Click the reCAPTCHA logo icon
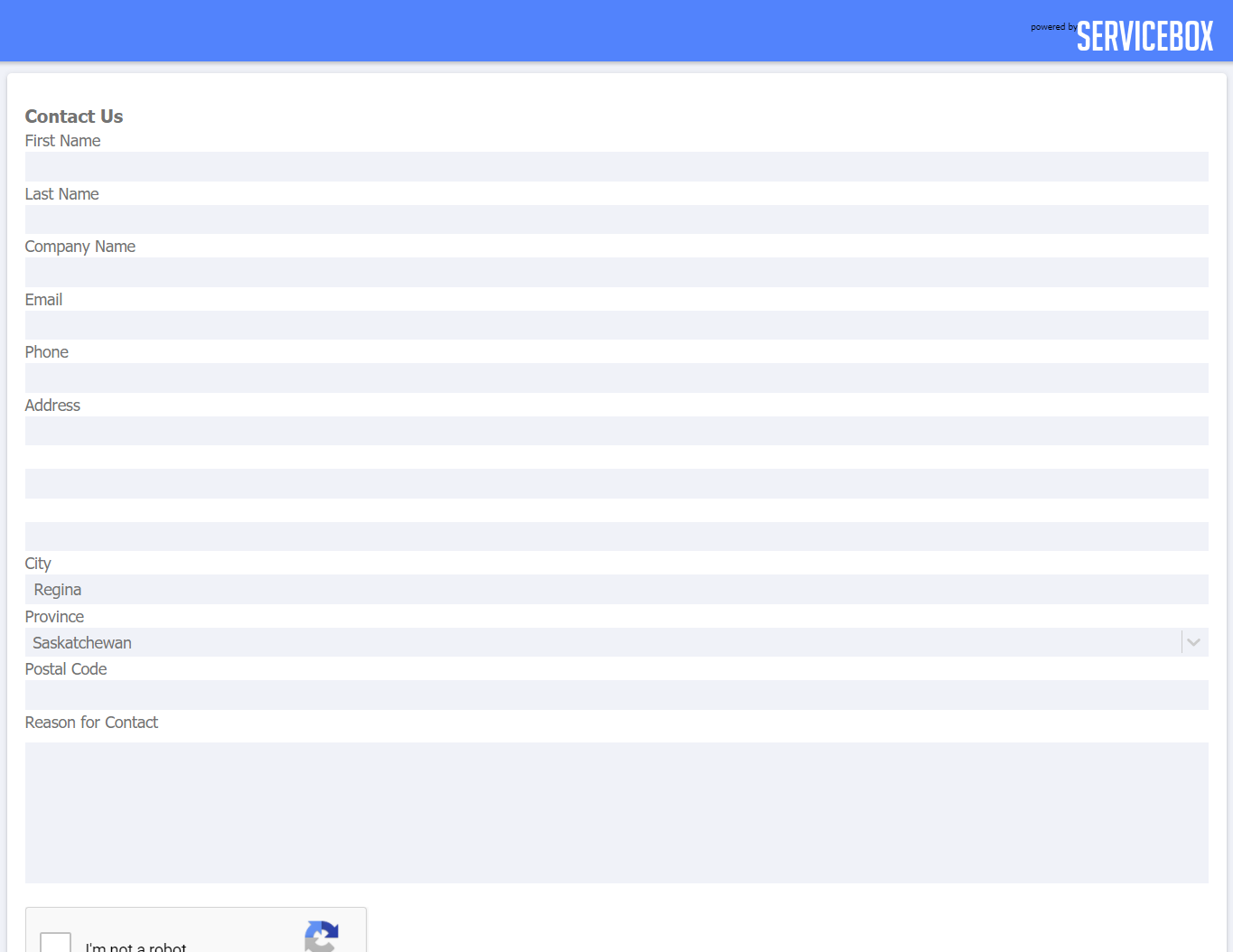Viewport: 1233px width, 952px height. coord(322,936)
